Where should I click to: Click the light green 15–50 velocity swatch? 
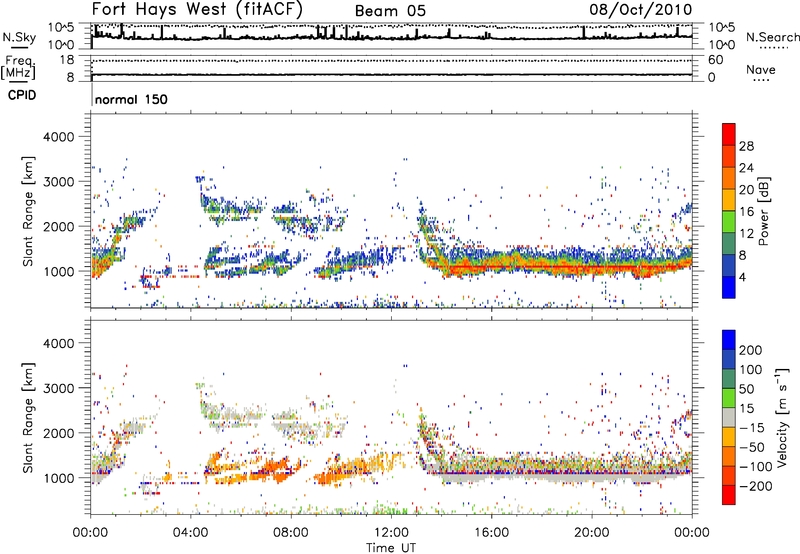point(729,398)
